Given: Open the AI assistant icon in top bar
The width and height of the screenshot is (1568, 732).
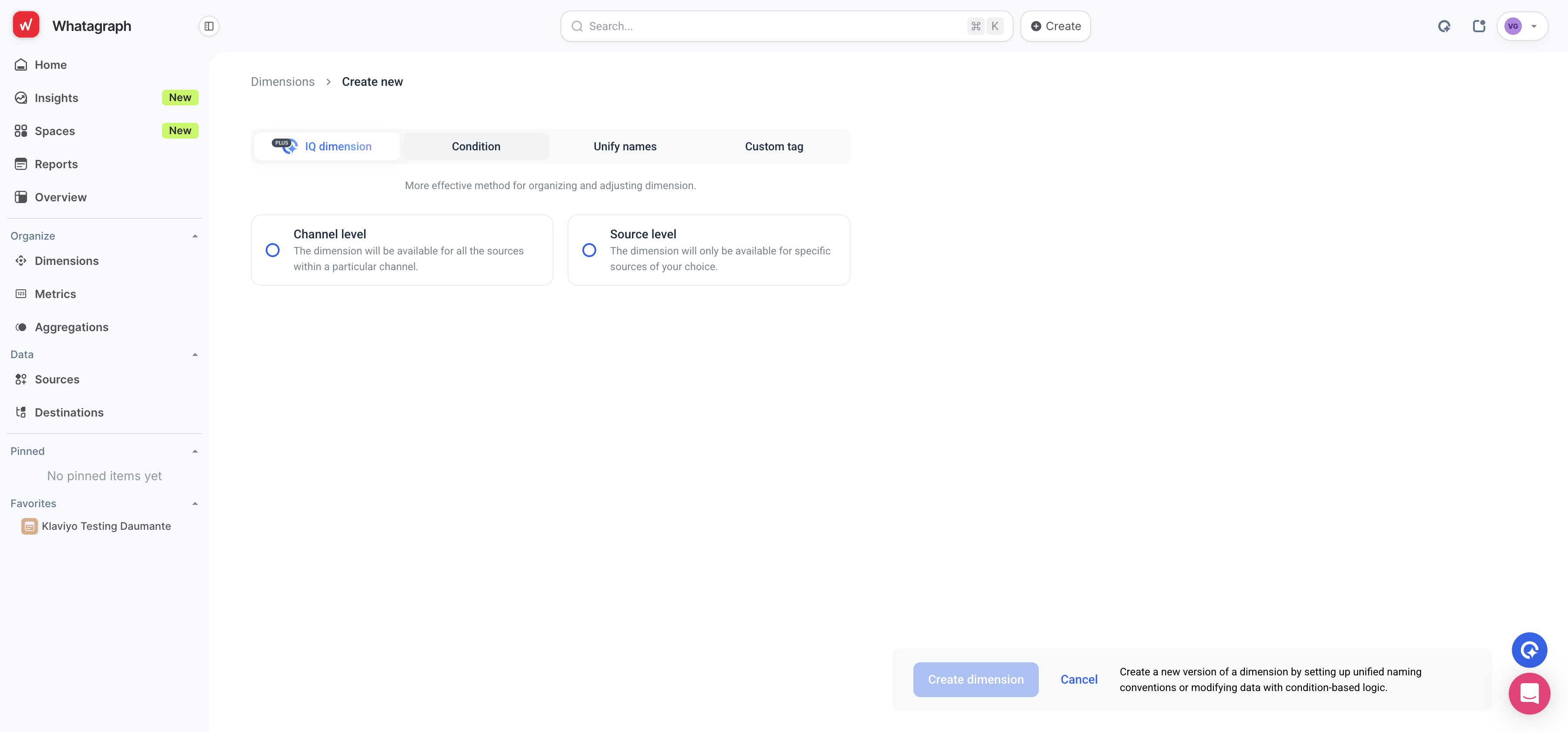Looking at the screenshot, I should (x=1444, y=26).
